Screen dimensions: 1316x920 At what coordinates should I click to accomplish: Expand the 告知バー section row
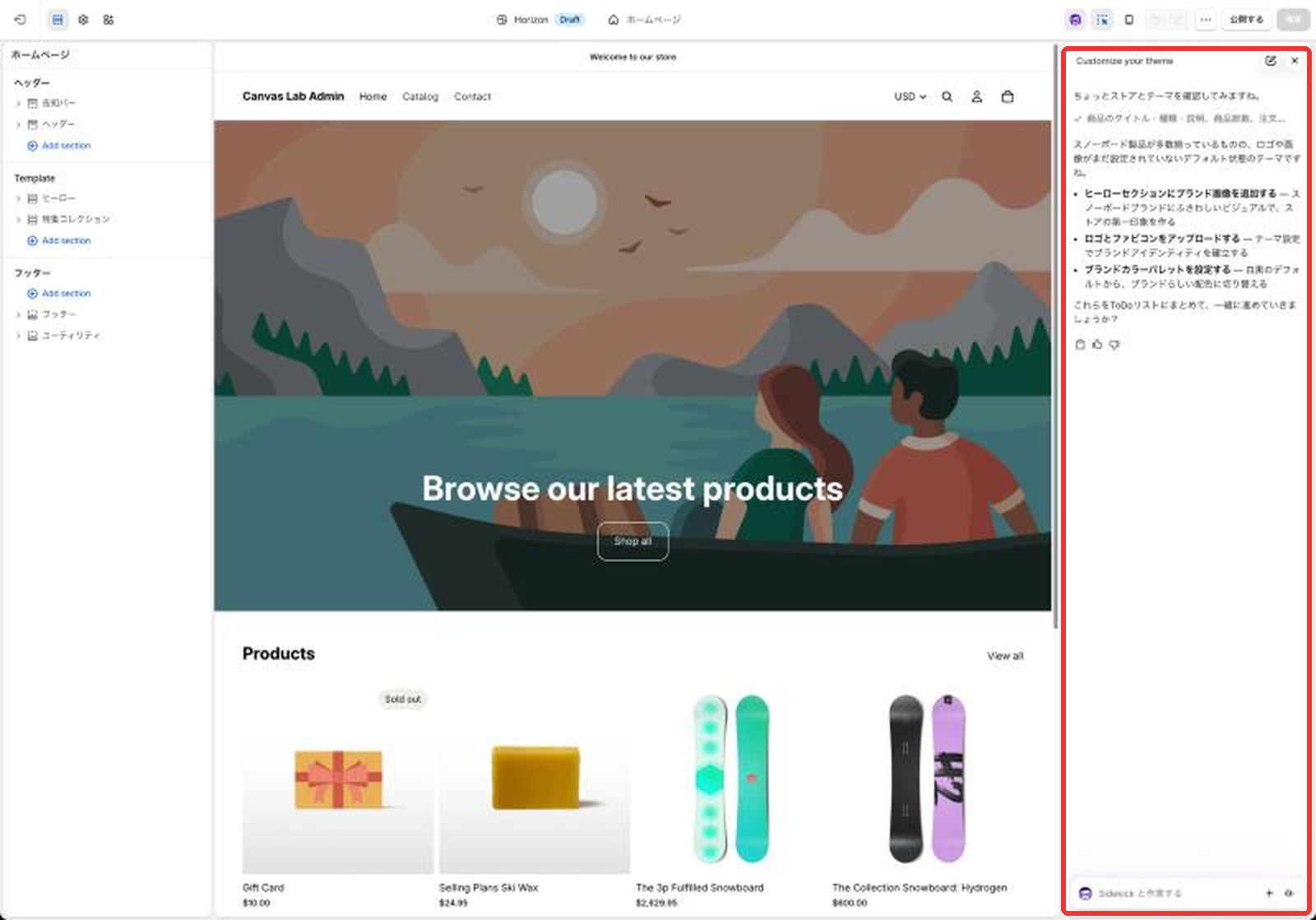(x=18, y=103)
